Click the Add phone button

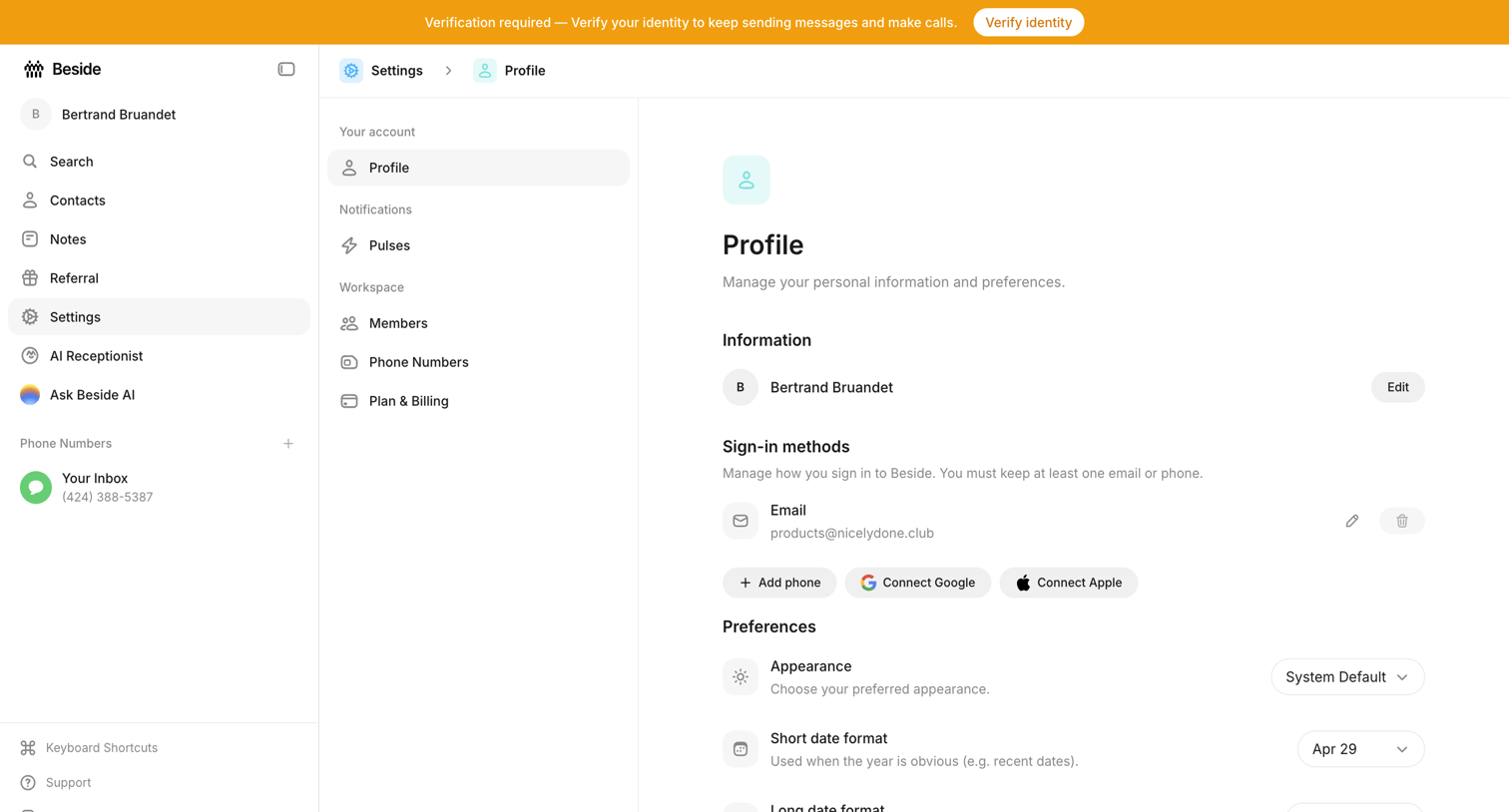click(x=779, y=583)
